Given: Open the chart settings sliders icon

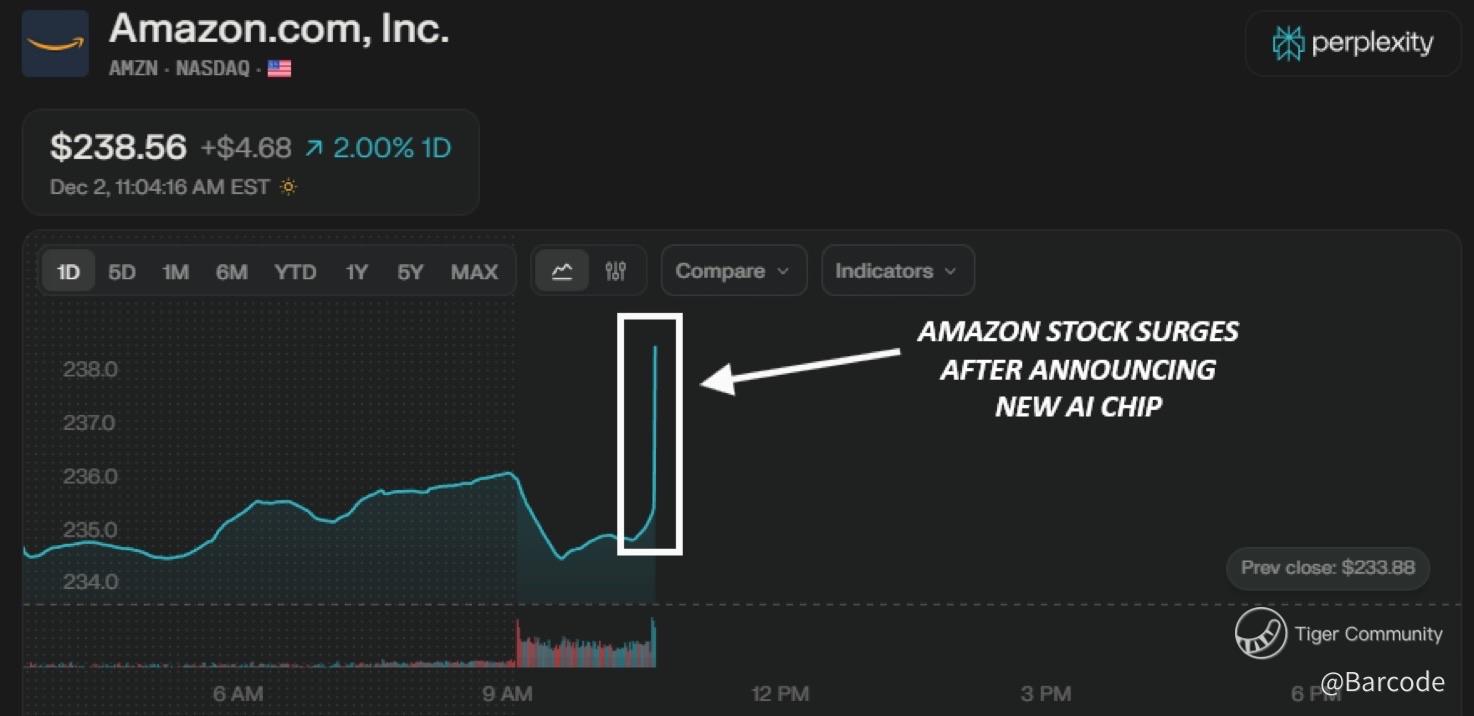Looking at the screenshot, I should [x=616, y=271].
